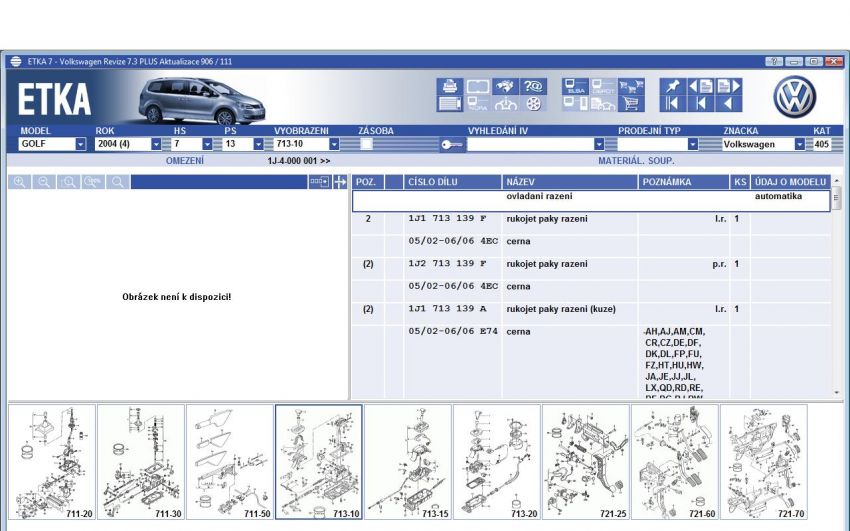
Task: Click 'rukojet paky razeni (kuze)' name cell
Action: tap(561, 309)
